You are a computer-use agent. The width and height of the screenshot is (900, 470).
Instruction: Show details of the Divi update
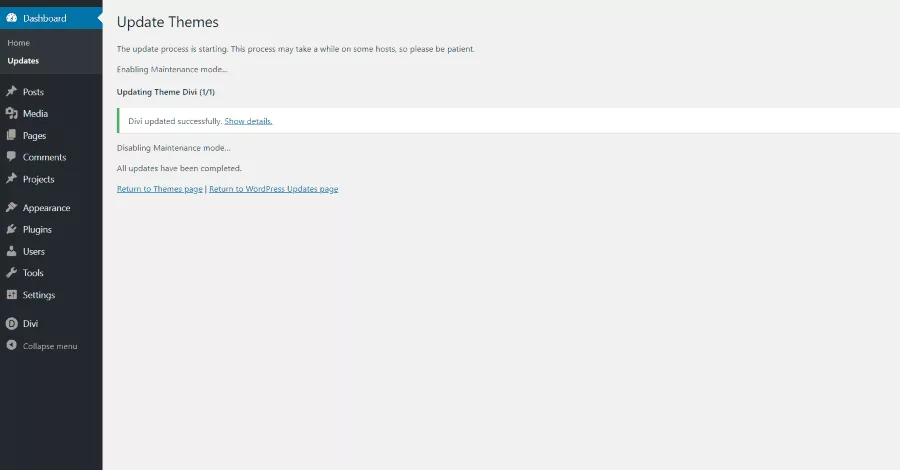tap(249, 121)
